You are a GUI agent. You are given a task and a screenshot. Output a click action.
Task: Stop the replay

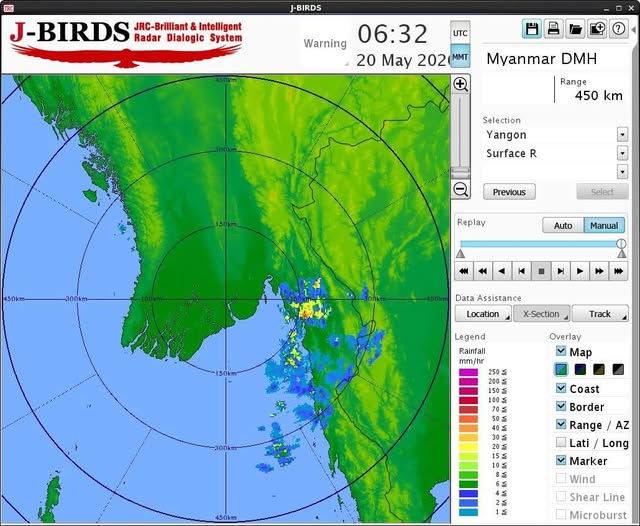click(541, 271)
